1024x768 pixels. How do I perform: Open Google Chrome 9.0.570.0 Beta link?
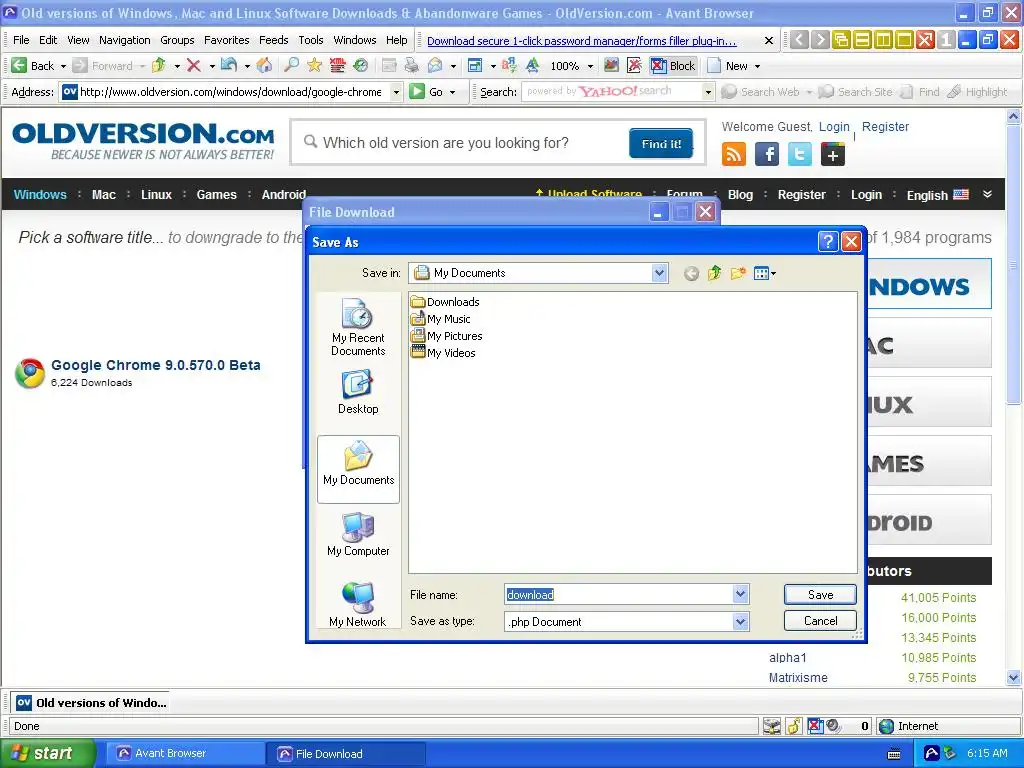click(155, 365)
